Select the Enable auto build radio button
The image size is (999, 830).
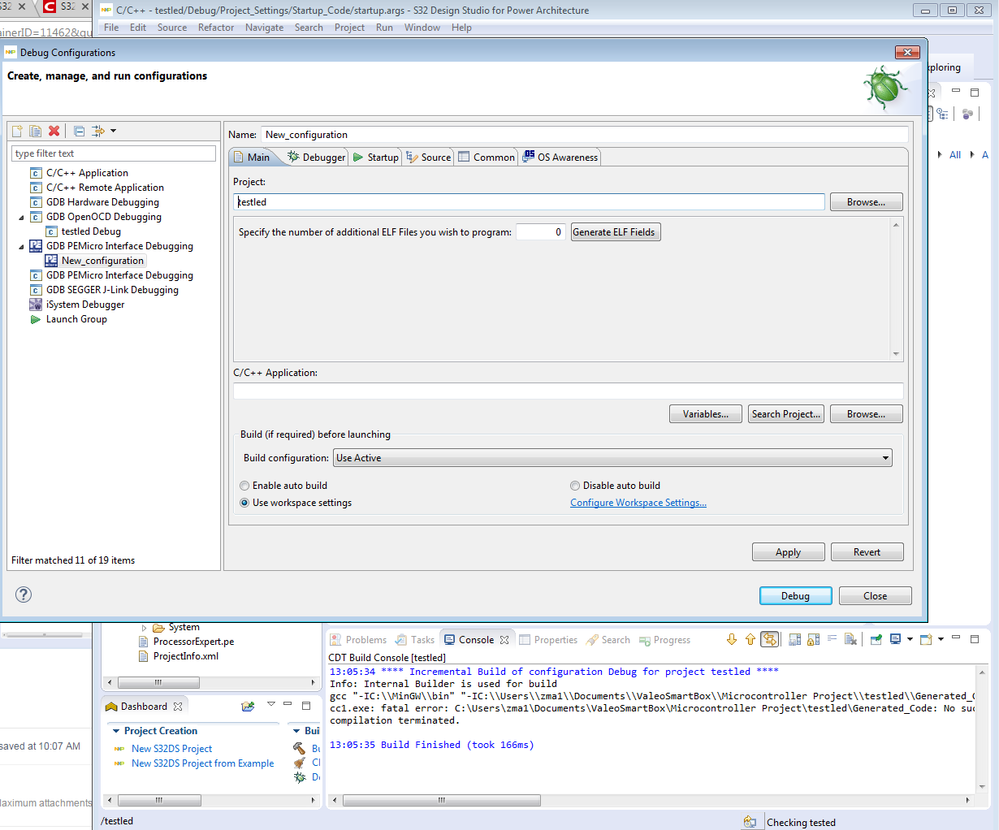click(x=245, y=486)
